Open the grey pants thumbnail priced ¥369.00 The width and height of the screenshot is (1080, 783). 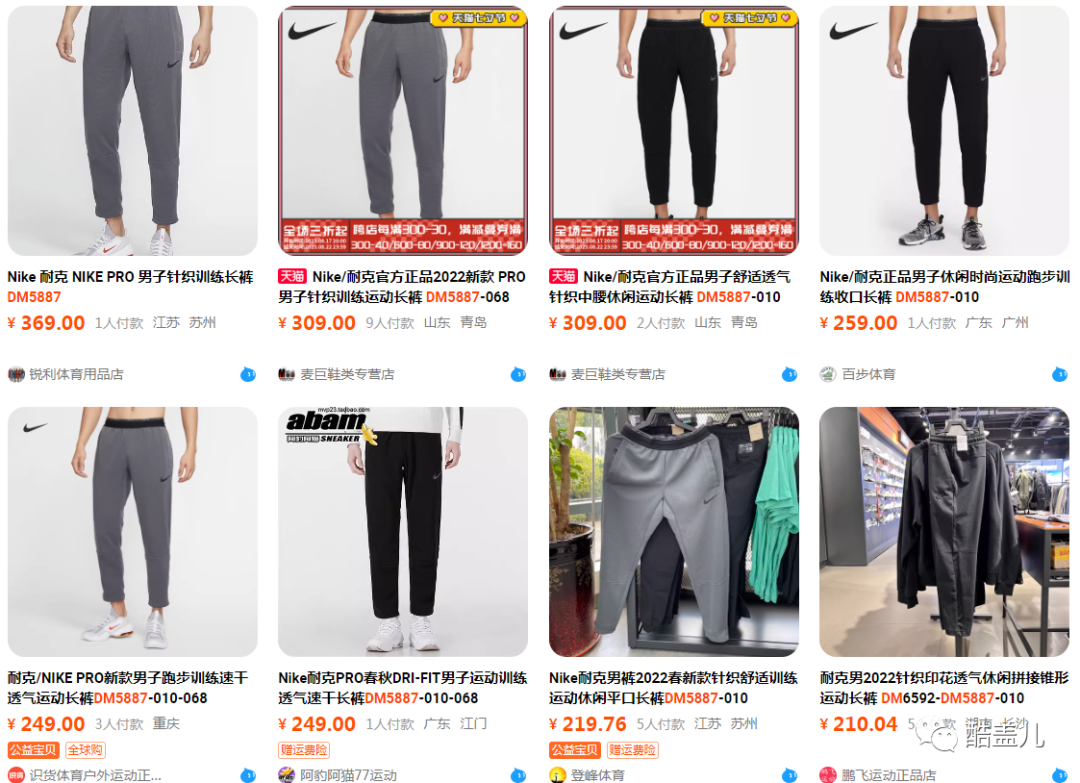click(132, 131)
